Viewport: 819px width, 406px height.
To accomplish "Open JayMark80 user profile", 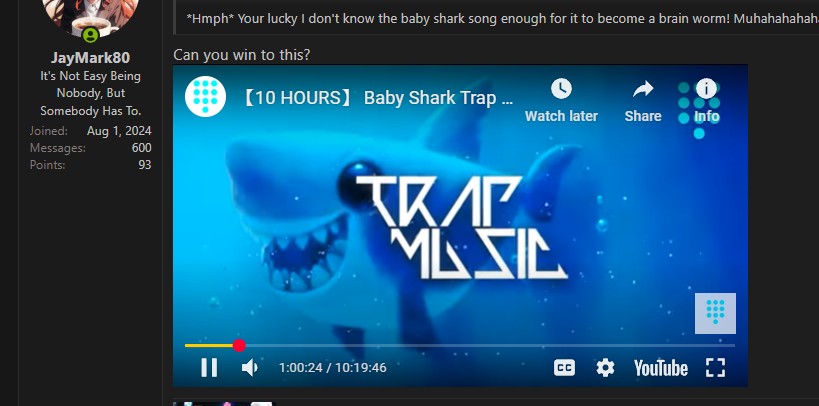I will [x=90, y=57].
